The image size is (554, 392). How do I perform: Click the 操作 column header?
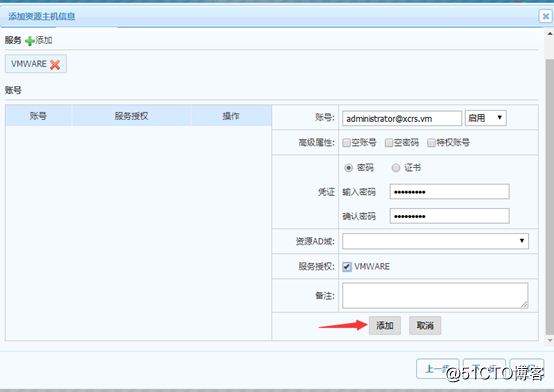click(x=231, y=116)
